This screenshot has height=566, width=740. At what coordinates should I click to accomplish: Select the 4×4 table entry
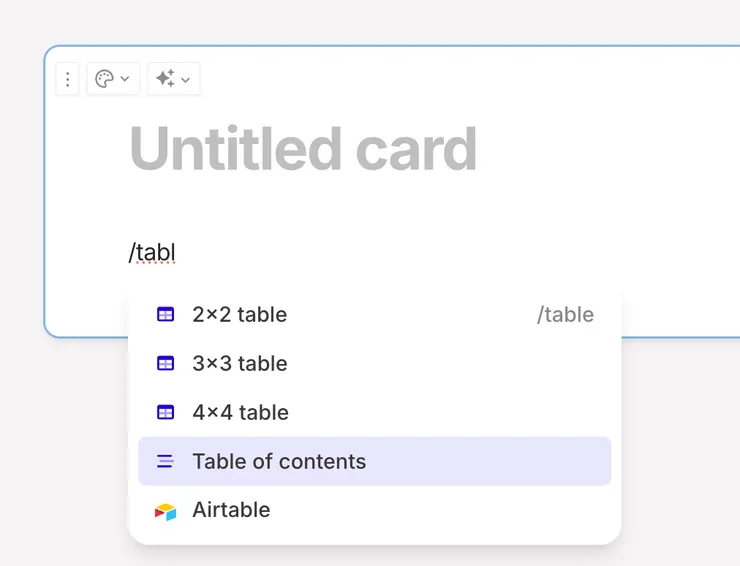point(240,412)
